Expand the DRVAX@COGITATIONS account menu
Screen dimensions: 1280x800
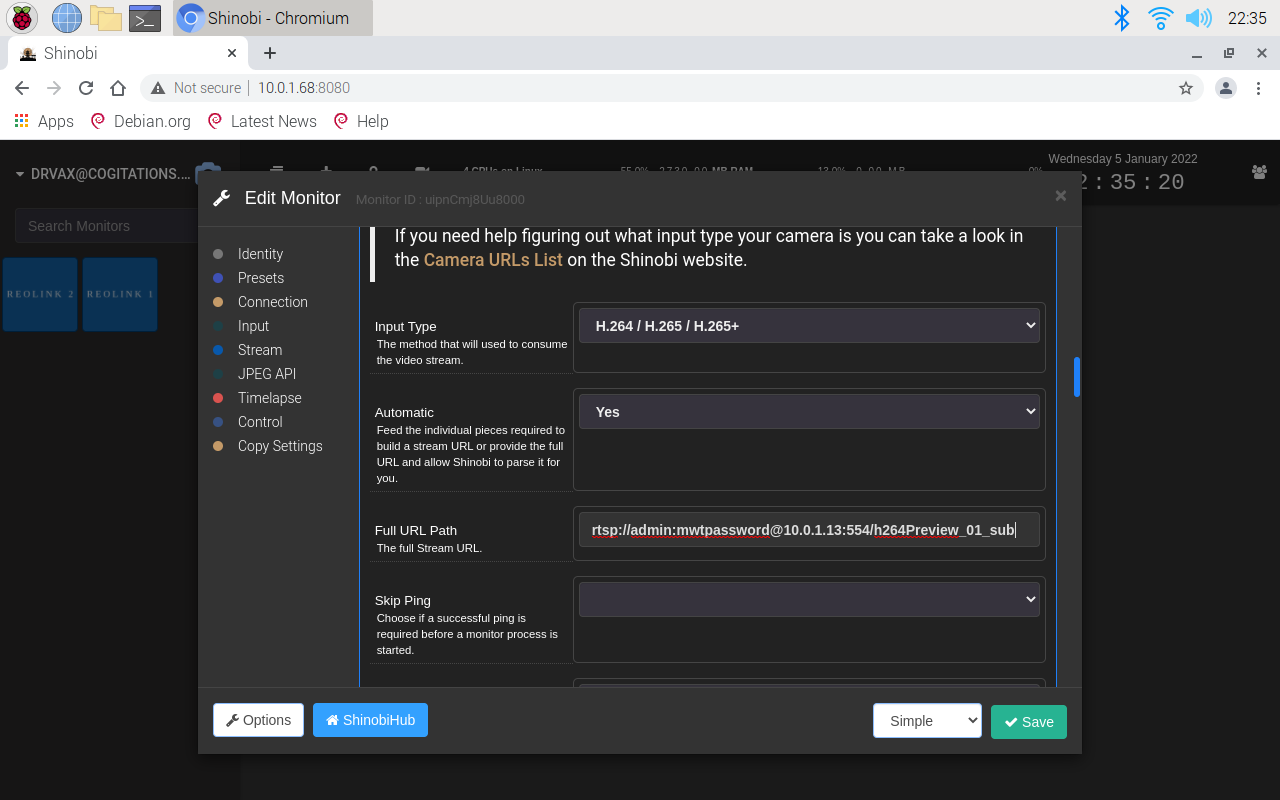tap(104, 174)
